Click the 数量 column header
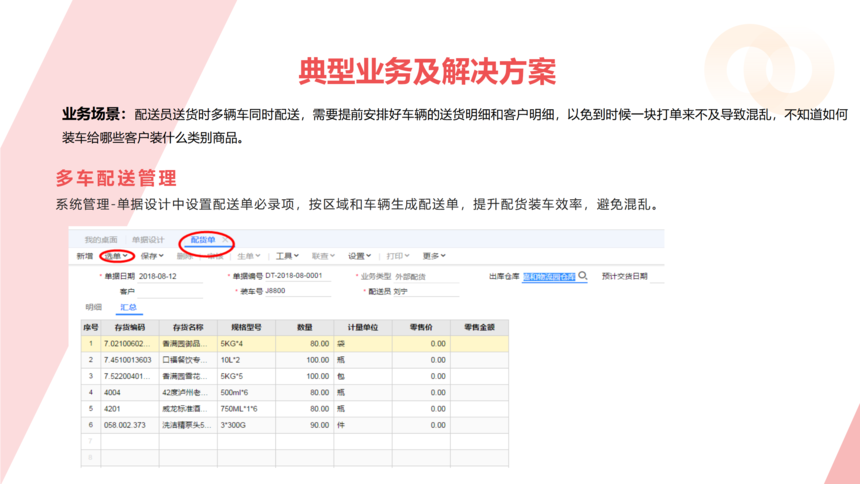860x484 pixels. (x=304, y=328)
